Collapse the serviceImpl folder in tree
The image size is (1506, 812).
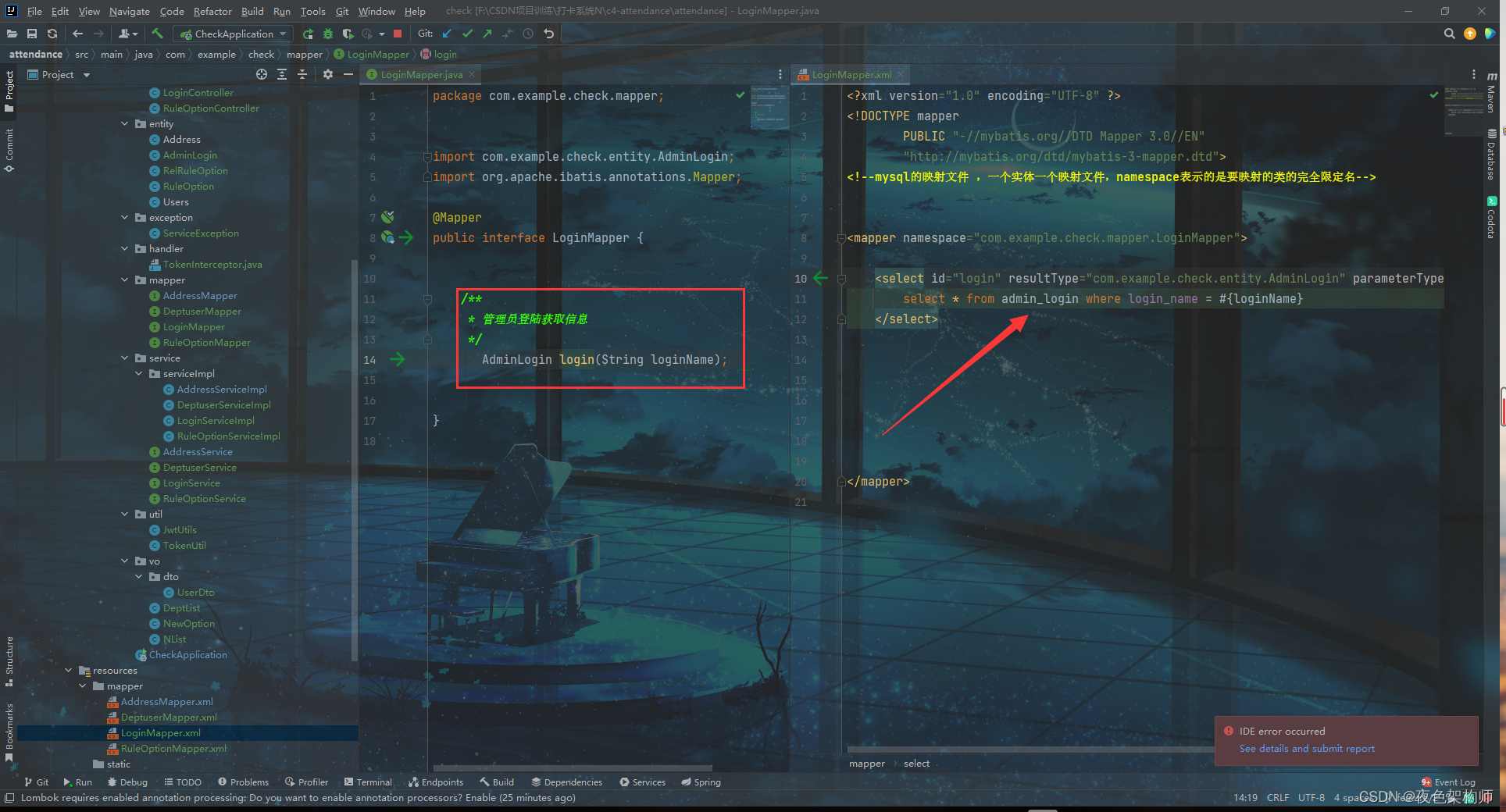click(x=139, y=373)
